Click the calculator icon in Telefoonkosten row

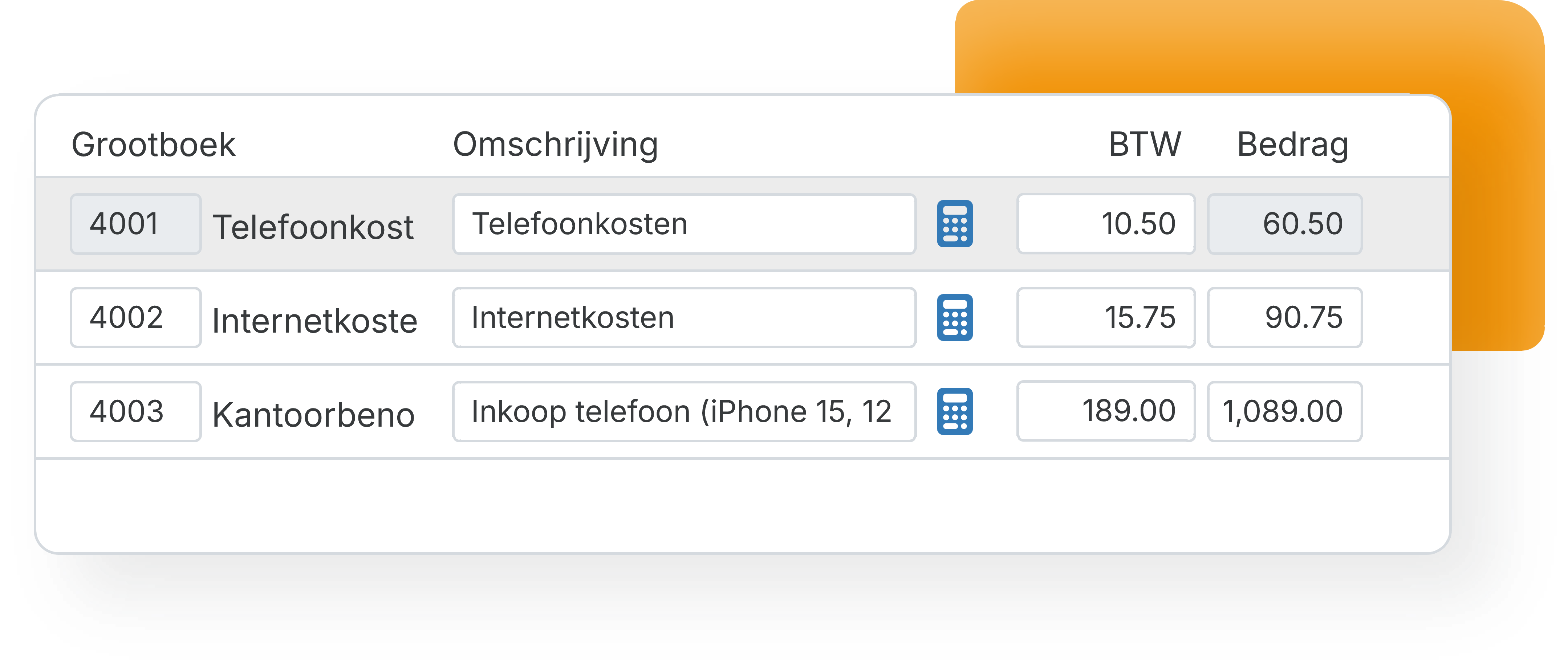coord(954,223)
